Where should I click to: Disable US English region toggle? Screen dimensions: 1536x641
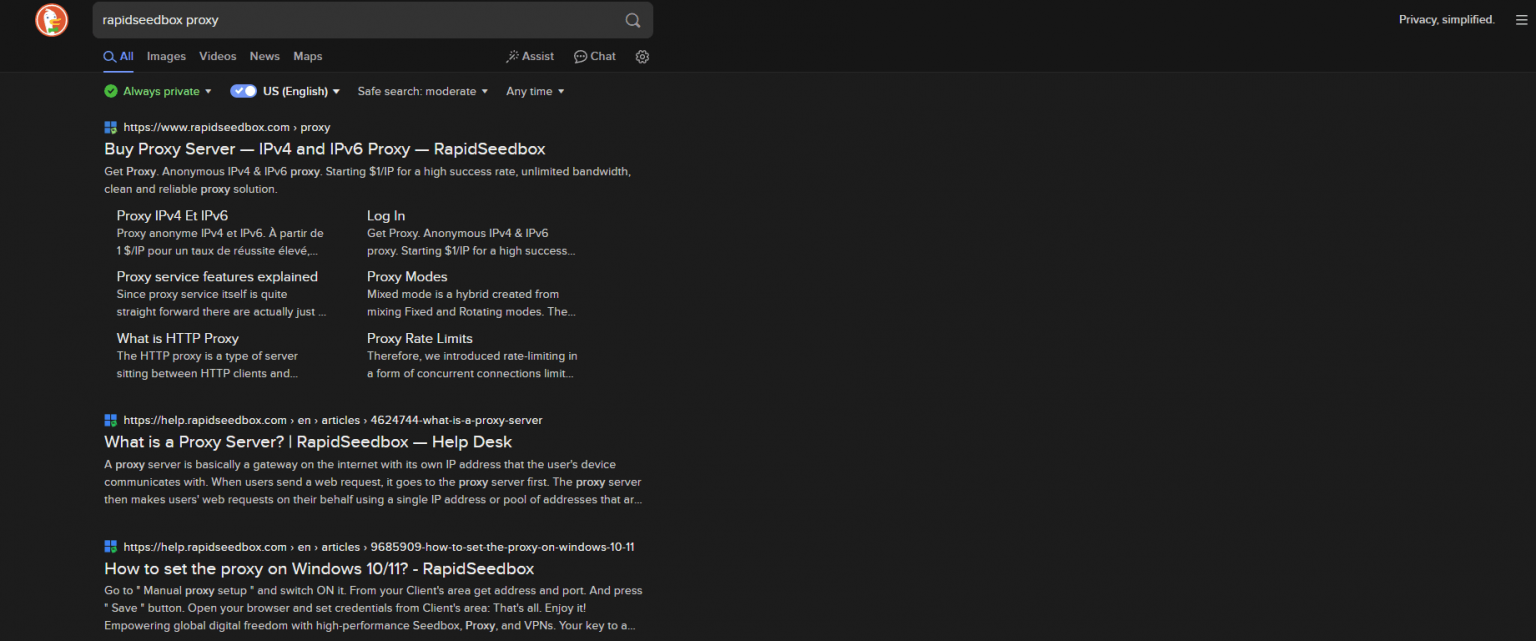point(243,90)
